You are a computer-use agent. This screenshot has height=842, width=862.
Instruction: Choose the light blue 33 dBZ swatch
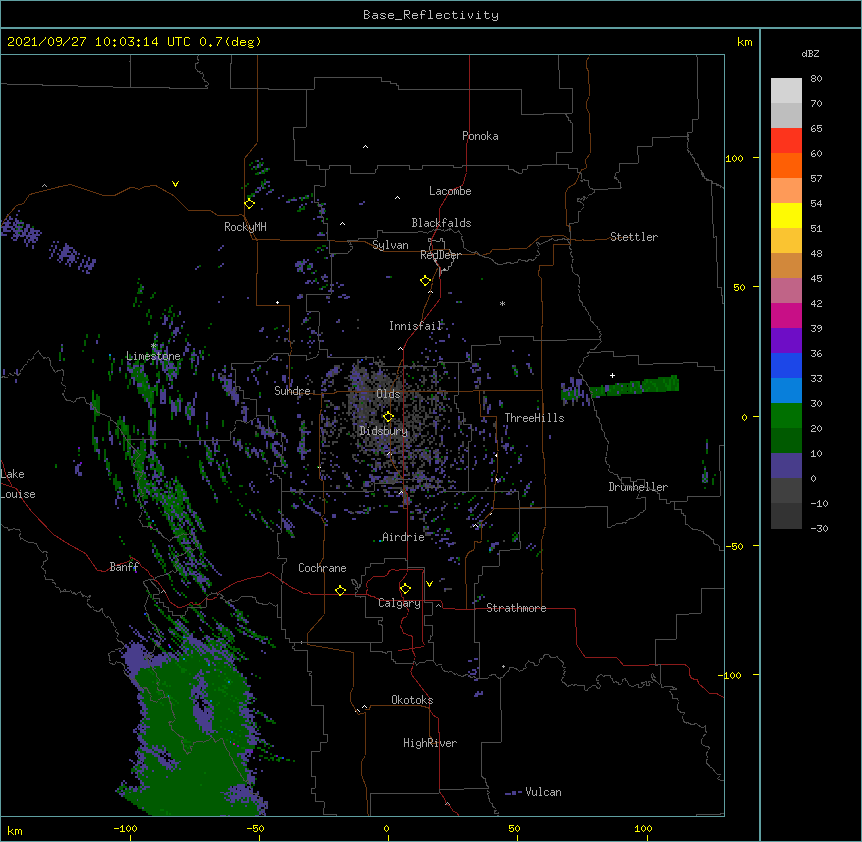tap(786, 391)
